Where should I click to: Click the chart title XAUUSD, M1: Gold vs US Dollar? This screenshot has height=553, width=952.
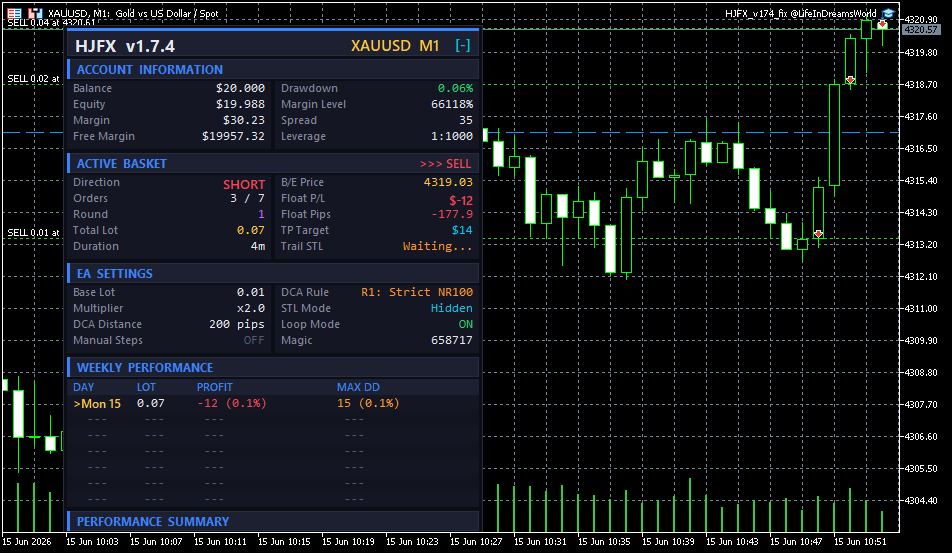click(133, 13)
